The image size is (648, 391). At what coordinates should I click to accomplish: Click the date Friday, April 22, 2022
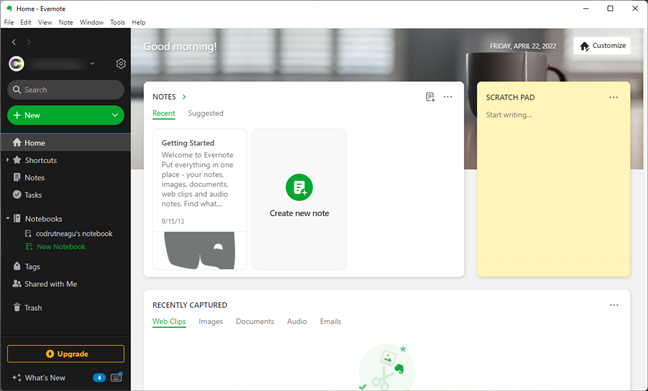[x=523, y=46]
